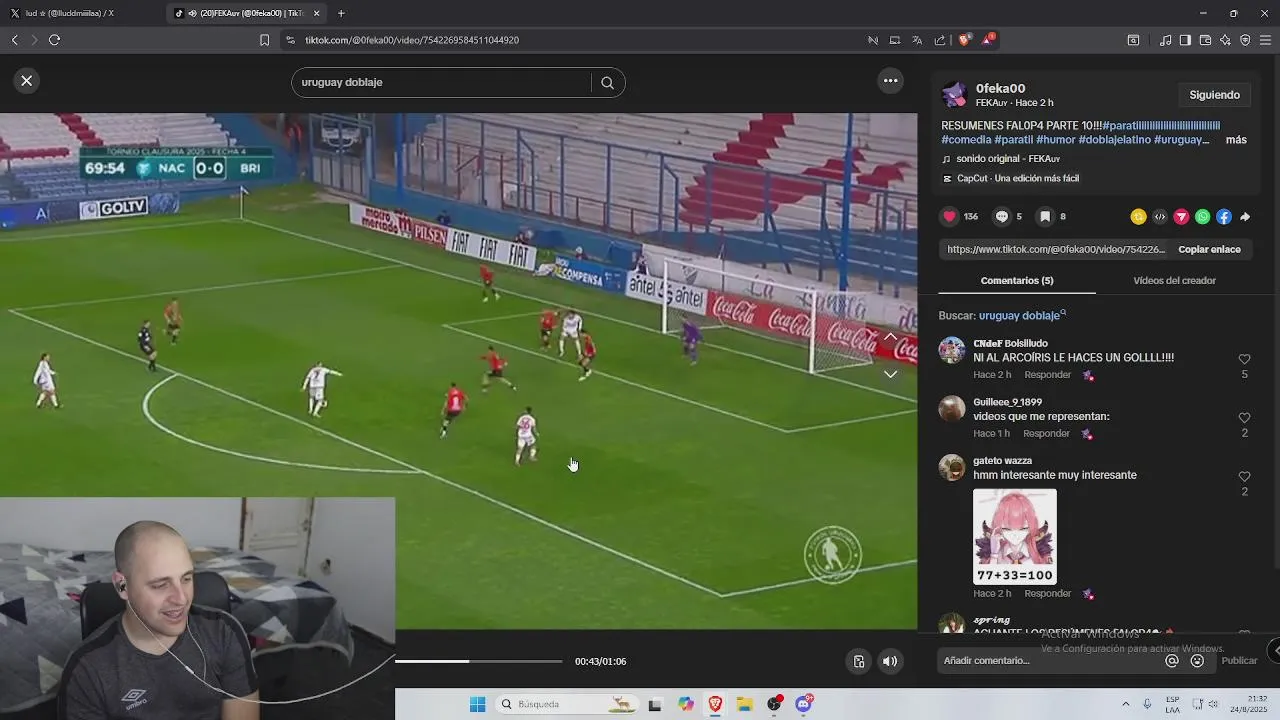Open a new browser tab with plus
1280x720 pixels.
341,13
